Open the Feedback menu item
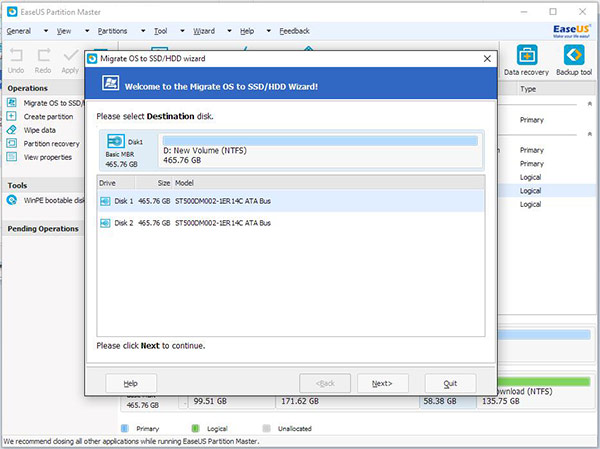 tap(294, 31)
